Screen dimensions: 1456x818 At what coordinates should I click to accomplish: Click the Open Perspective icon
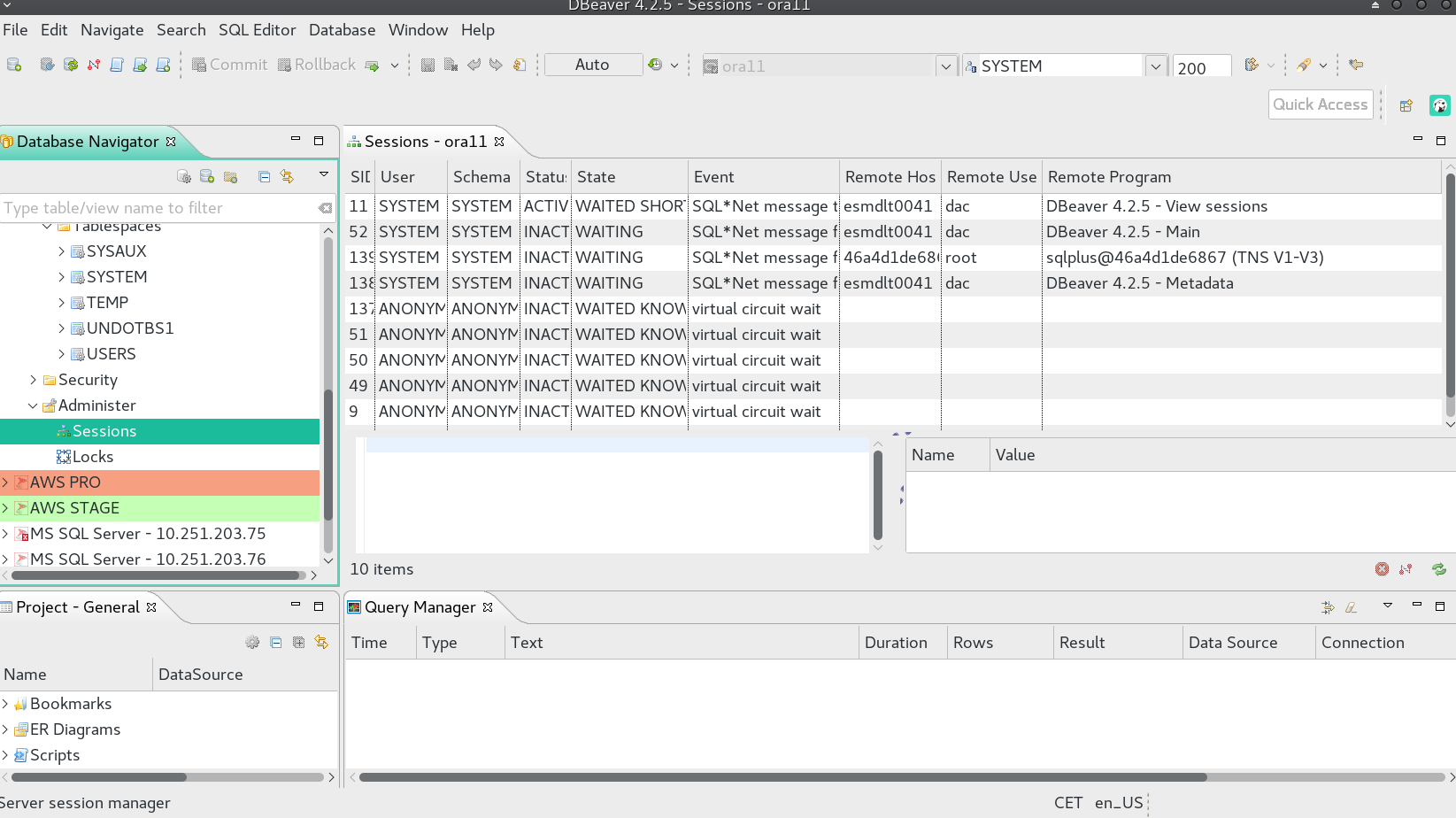click(1406, 105)
